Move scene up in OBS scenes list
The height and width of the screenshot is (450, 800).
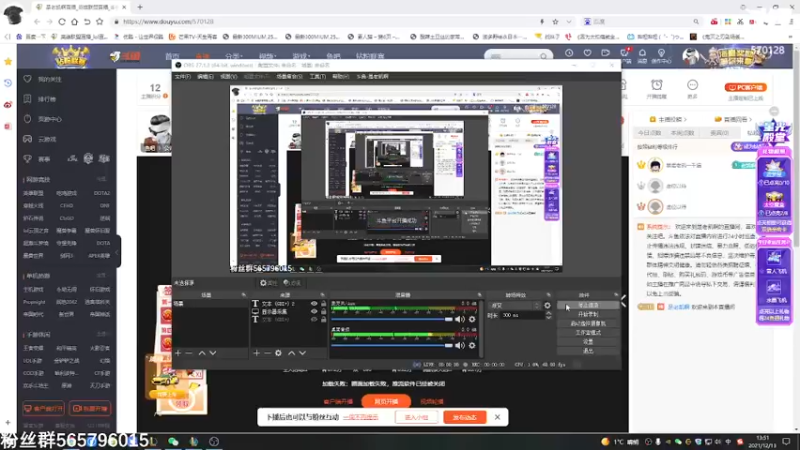[202, 353]
